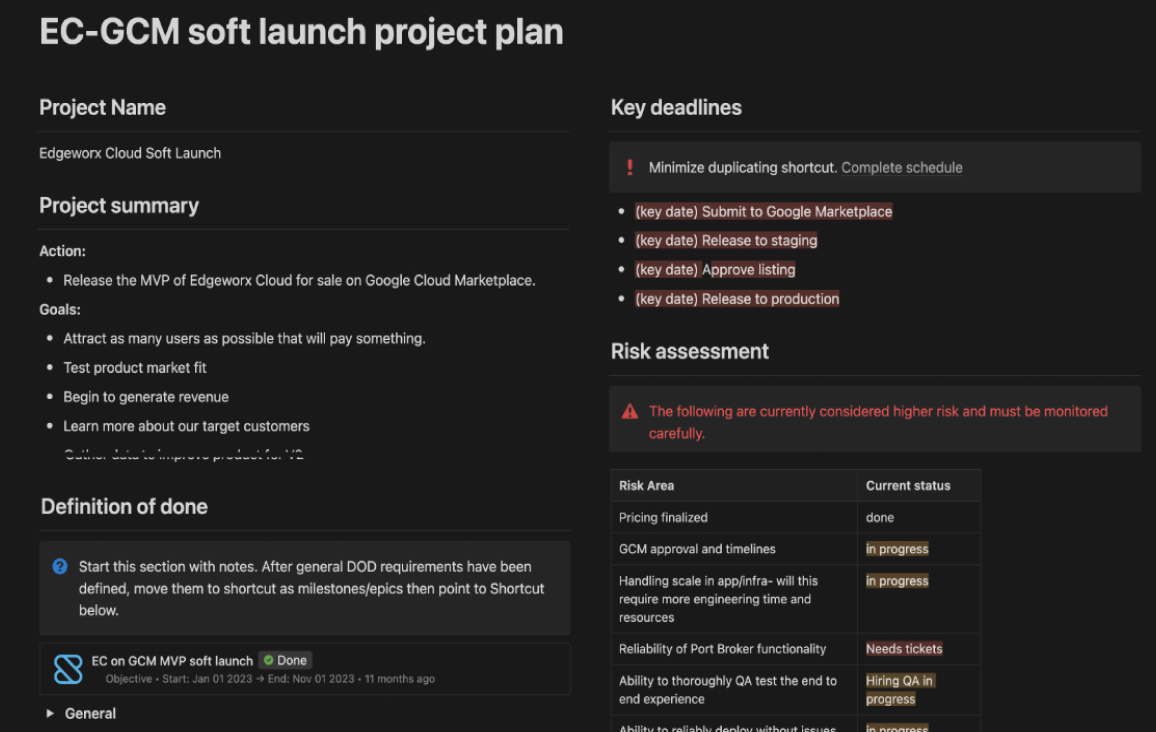Image resolution: width=1156 pixels, height=732 pixels.
Task: Click the blue question mark icon in Definition of done
Action: 60,566
